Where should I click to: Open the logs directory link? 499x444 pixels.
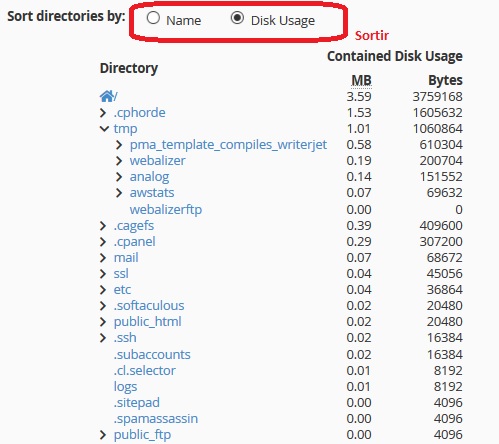click(x=125, y=387)
